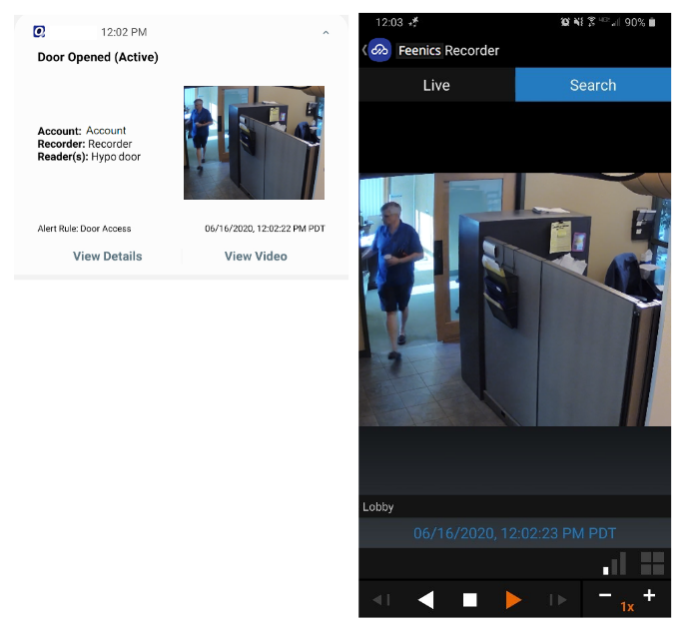This screenshot has height=631, width=680.
Task: Open the notification snapshot thumbnail
Action: point(254,142)
